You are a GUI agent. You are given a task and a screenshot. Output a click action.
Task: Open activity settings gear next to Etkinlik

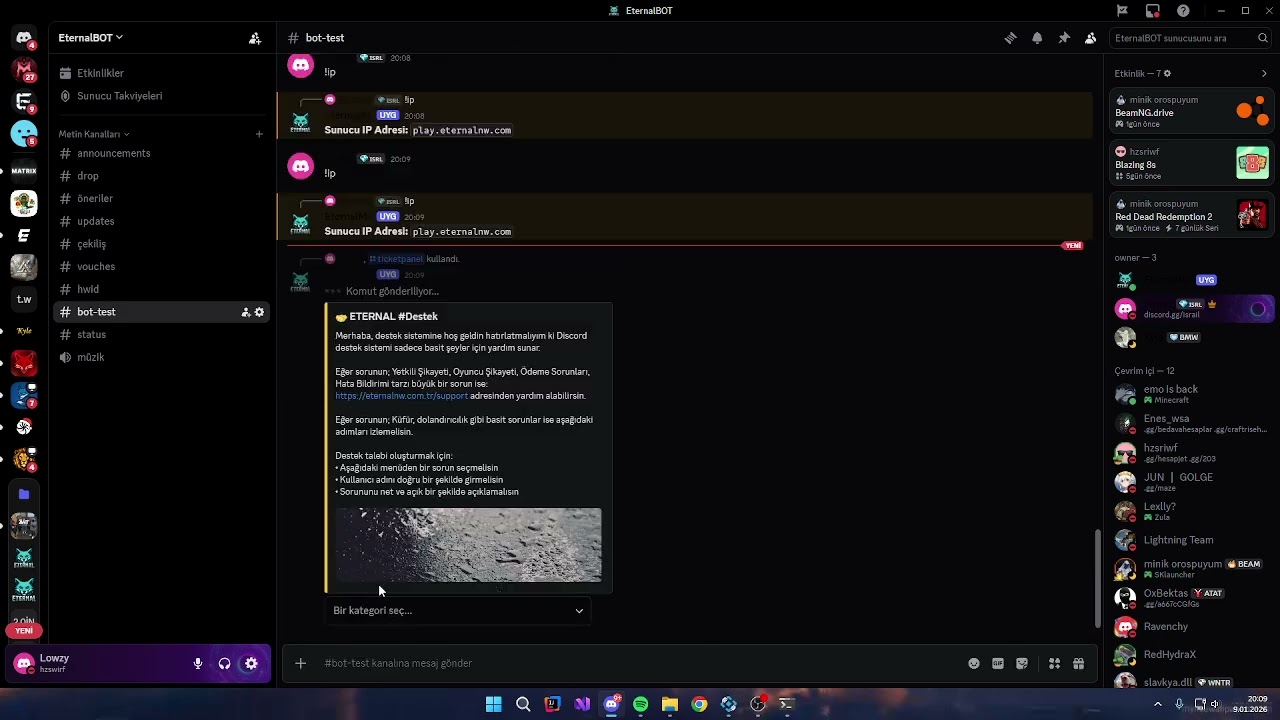point(1167,74)
